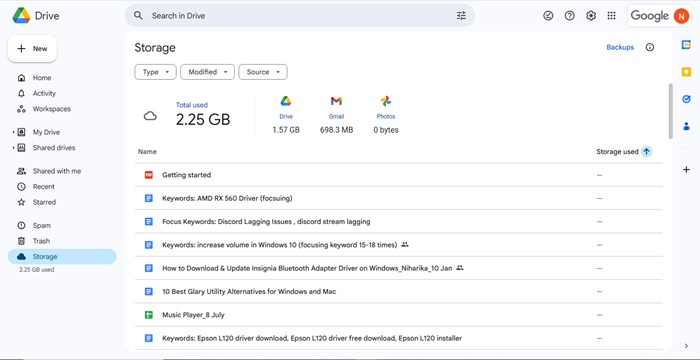Select 'Keywords: increase volume in Windows 10' file

tap(398, 245)
